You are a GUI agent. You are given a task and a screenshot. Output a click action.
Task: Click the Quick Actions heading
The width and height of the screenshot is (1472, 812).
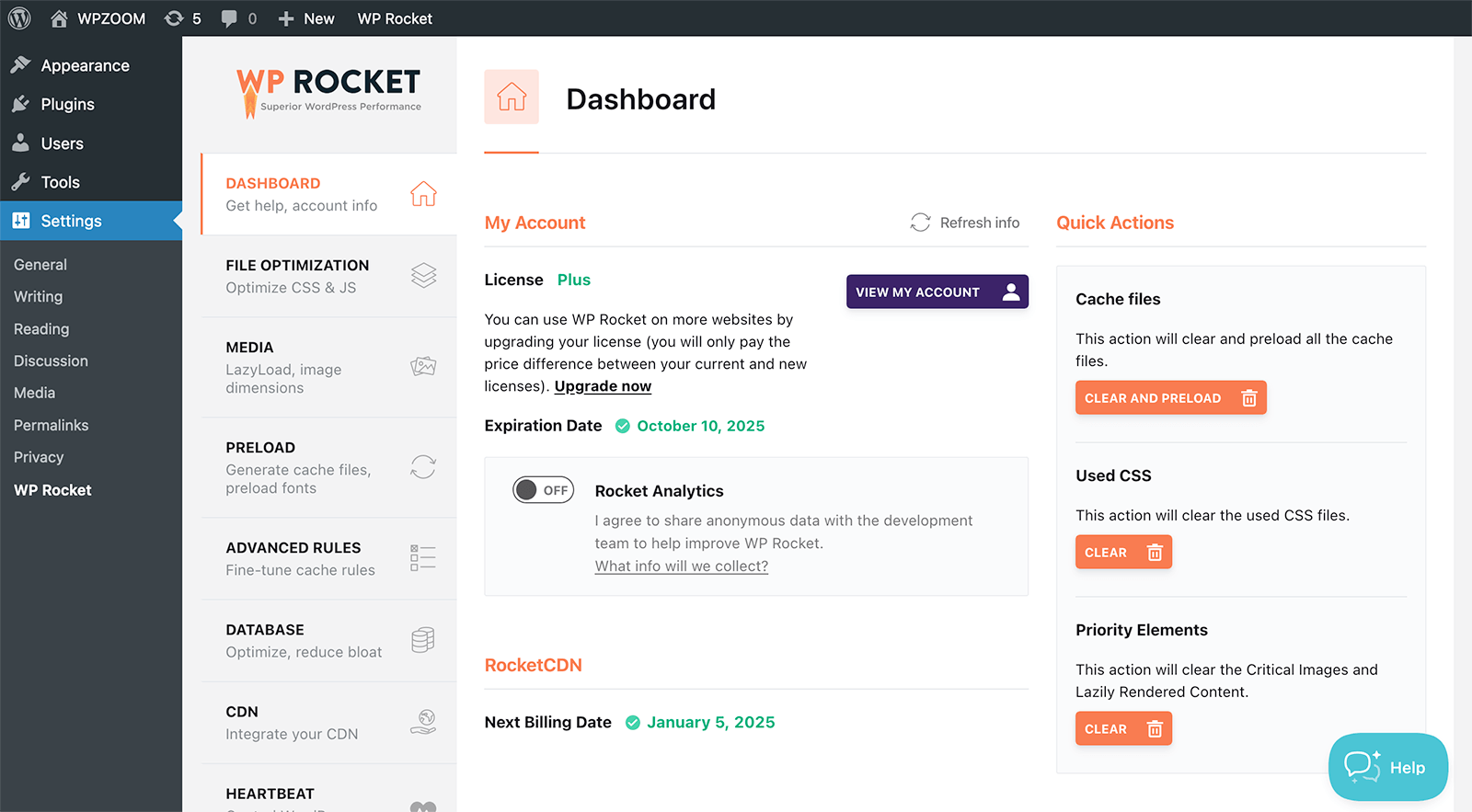(1115, 223)
